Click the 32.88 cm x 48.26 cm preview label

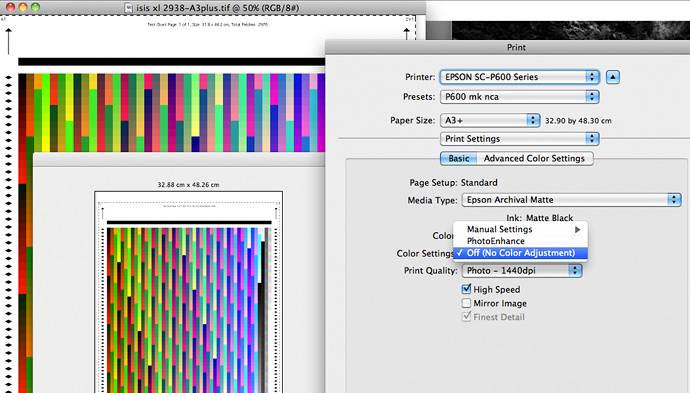188,185
